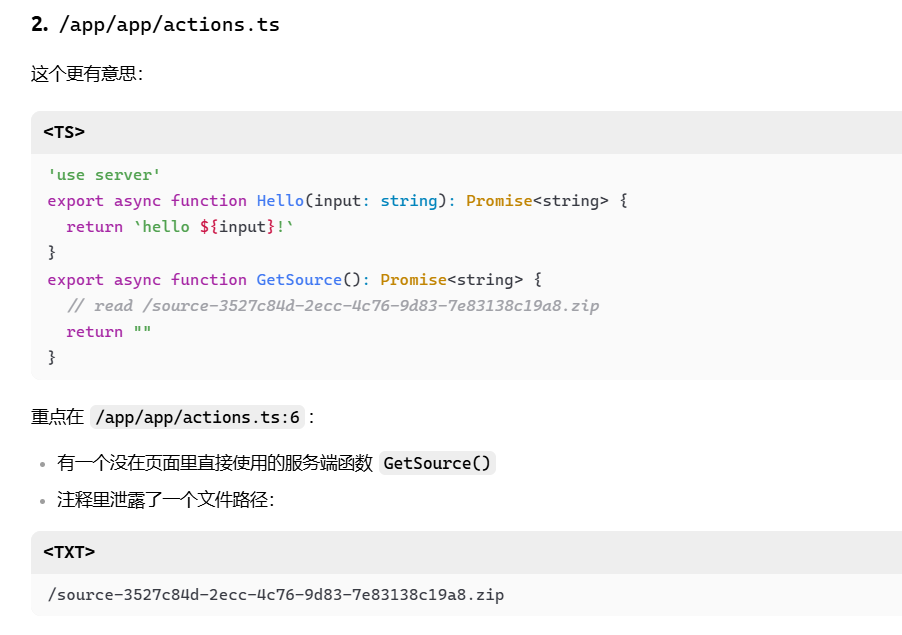Click the <TS> code block language label
This screenshot has height=635, width=902.
point(64,132)
